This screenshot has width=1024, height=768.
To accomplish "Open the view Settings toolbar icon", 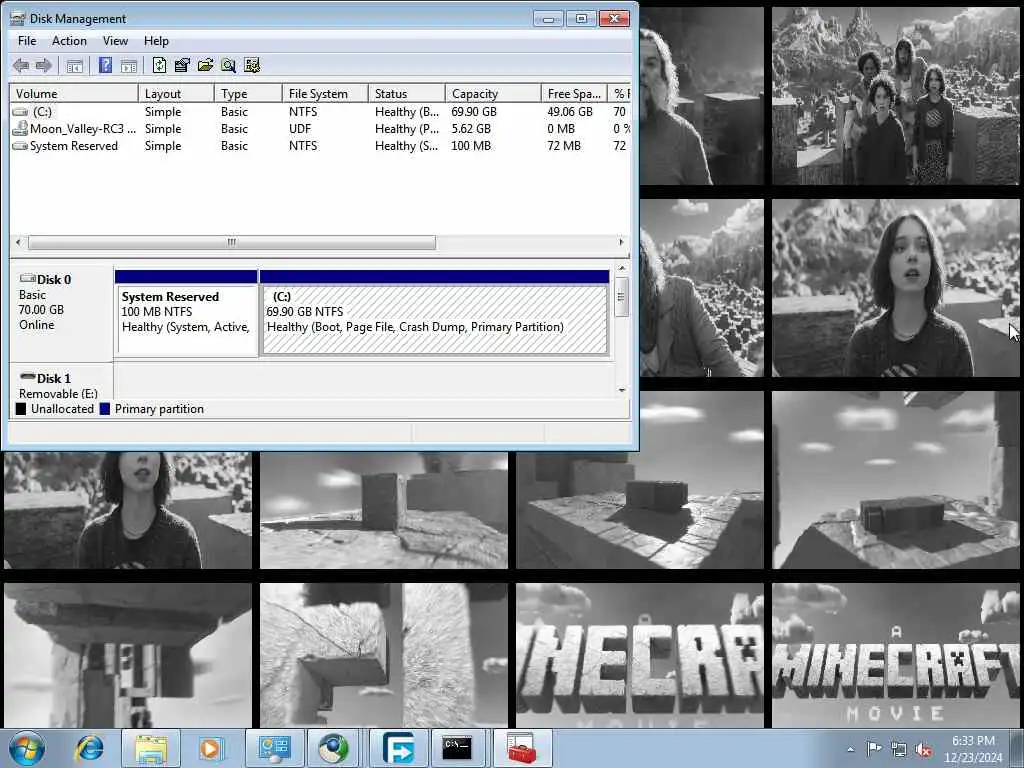I will [x=252, y=65].
